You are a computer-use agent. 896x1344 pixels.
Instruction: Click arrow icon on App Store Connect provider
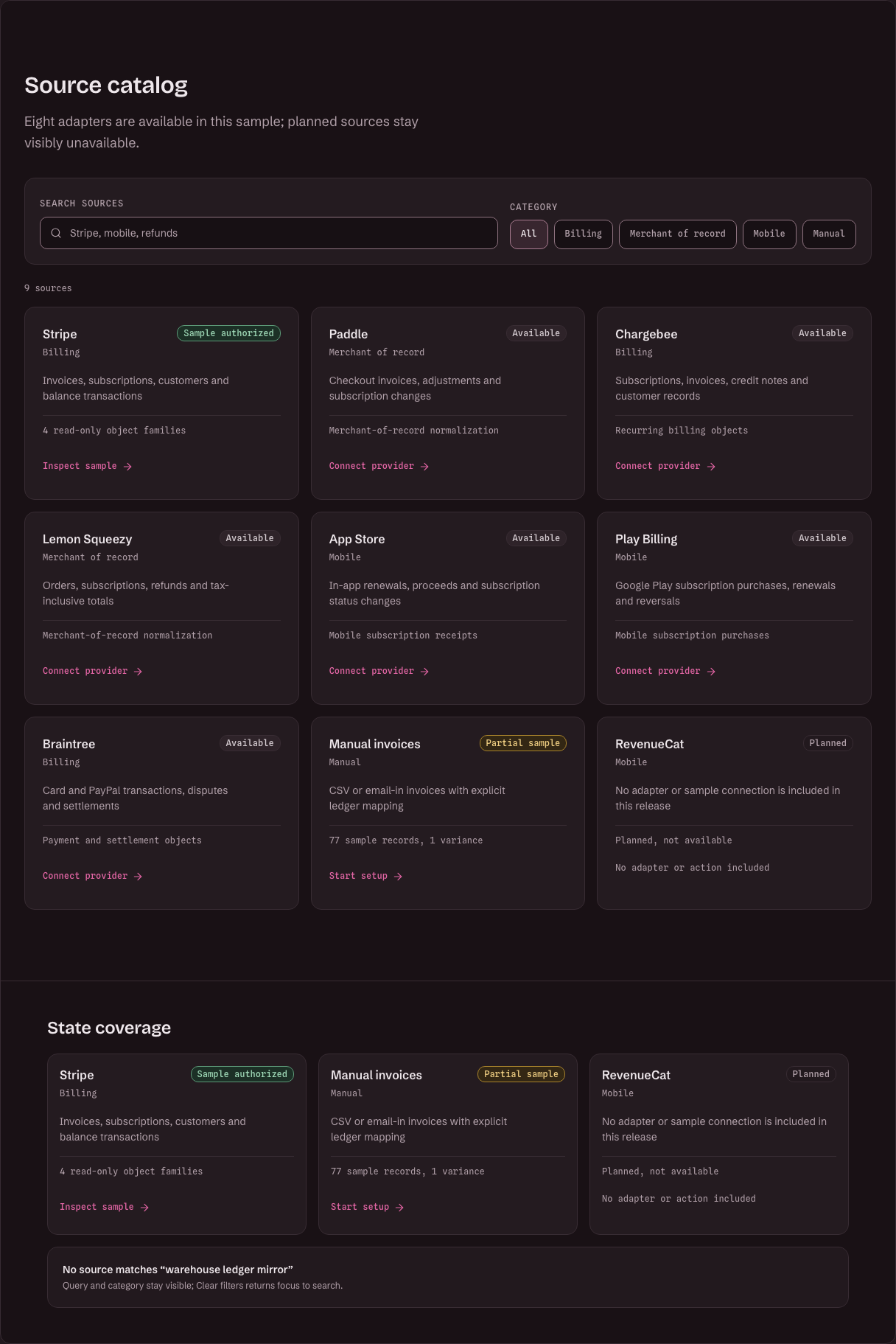(x=424, y=671)
